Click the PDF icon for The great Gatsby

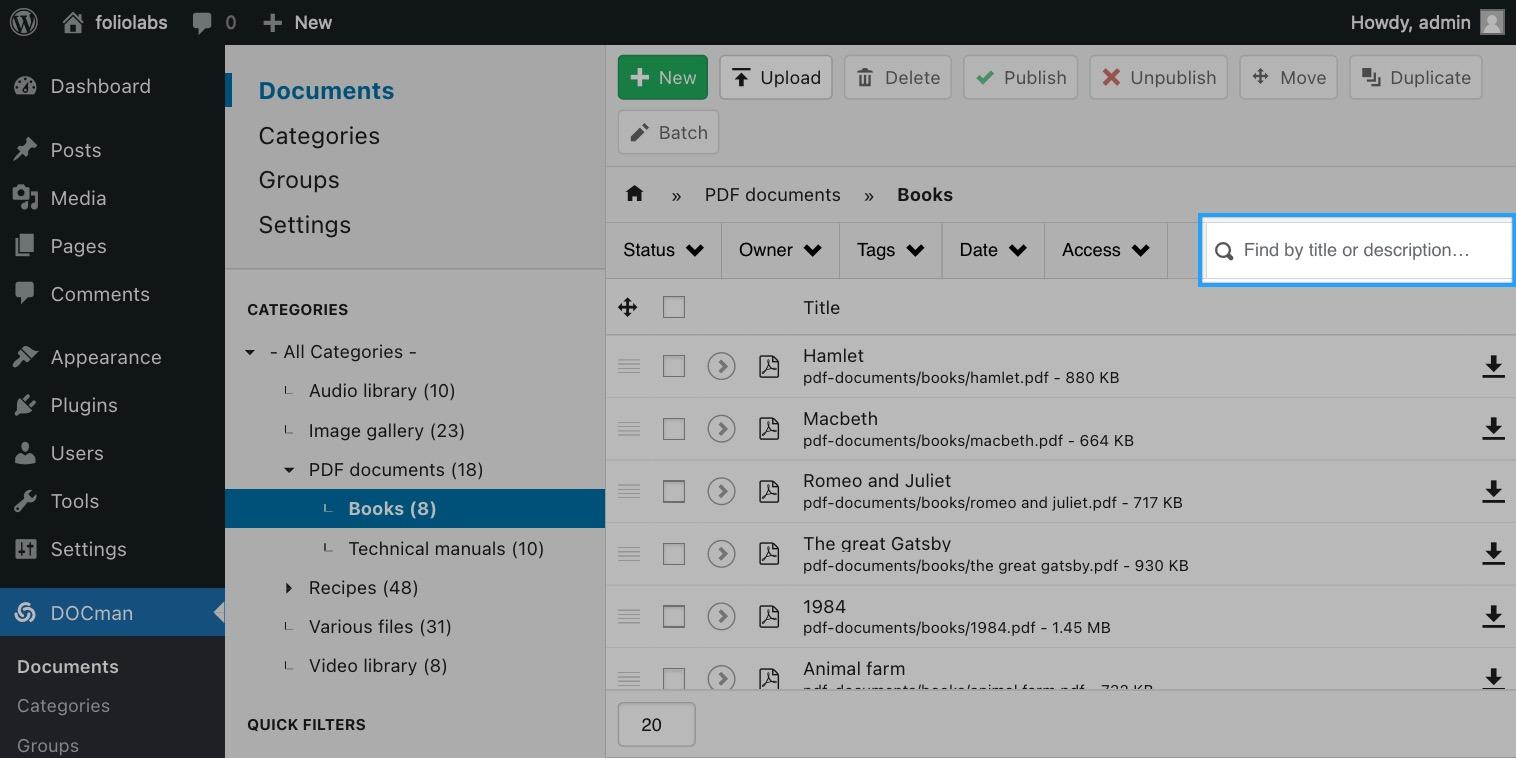coord(769,553)
